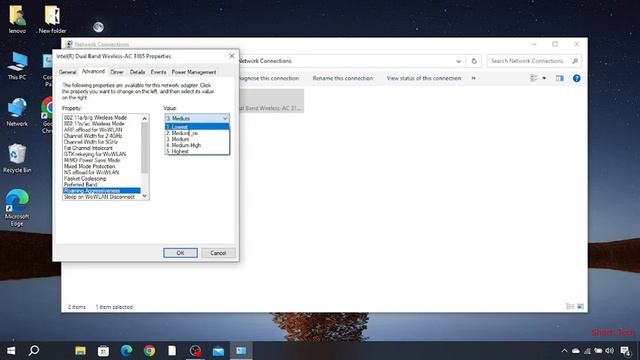The height and width of the screenshot is (360, 640).
Task: Click the Search Network Connections field
Action: pos(534,61)
